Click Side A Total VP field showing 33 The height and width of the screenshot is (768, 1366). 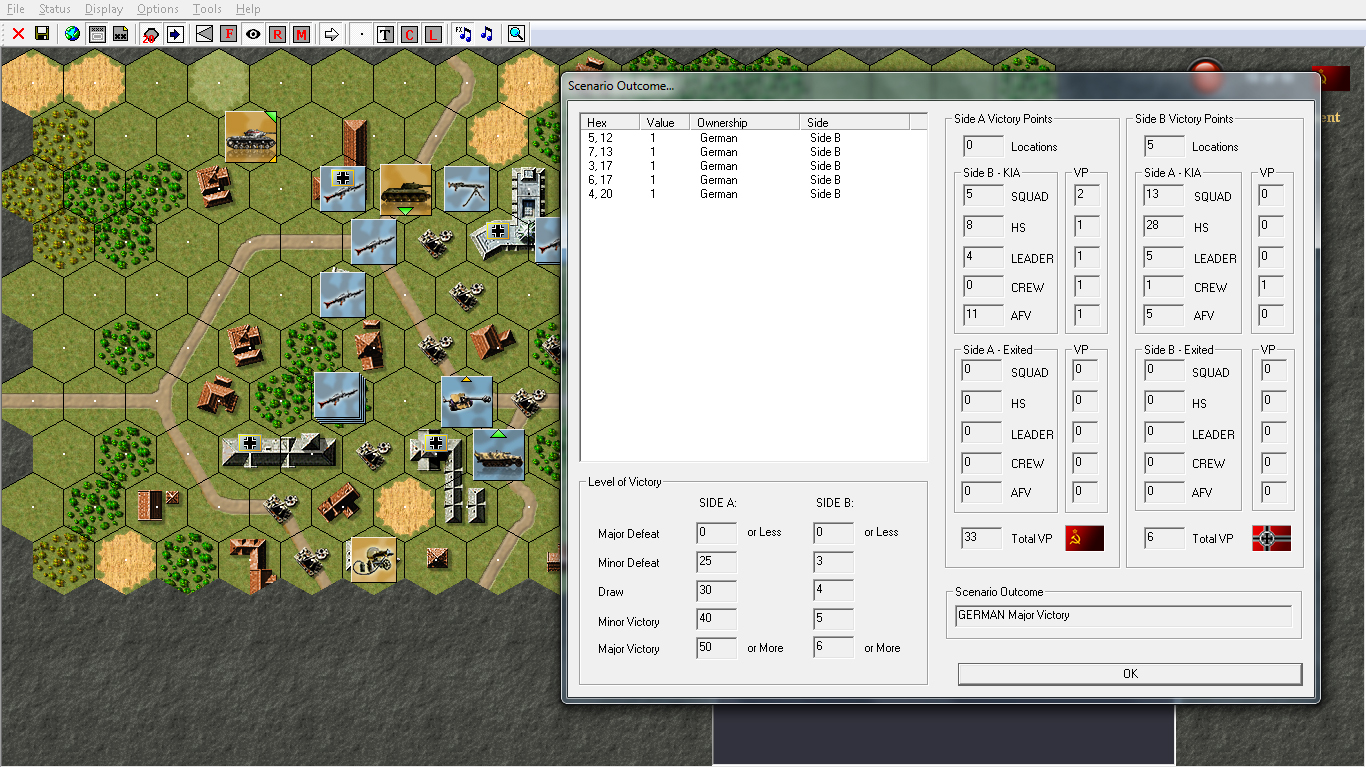coord(982,538)
